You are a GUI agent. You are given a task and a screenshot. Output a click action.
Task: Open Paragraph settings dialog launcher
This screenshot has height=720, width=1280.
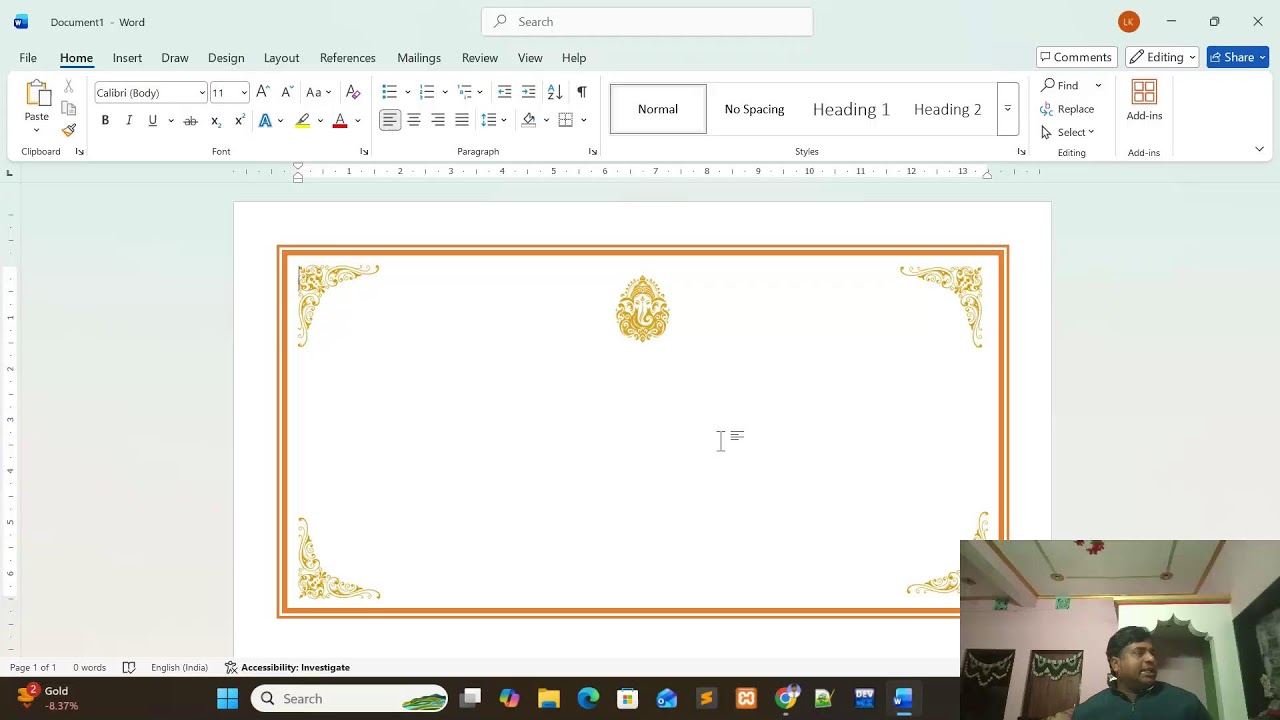point(593,152)
